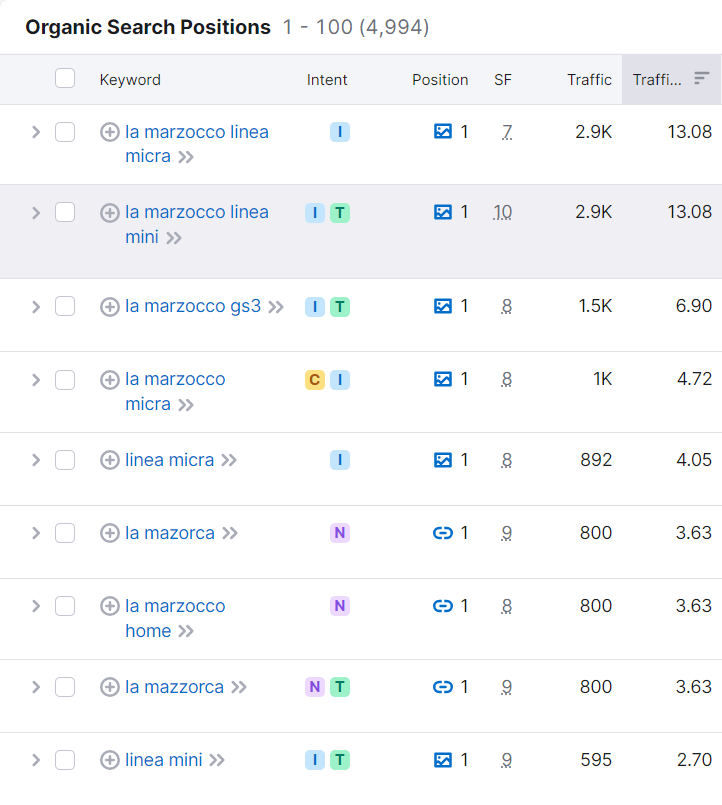722x805 pixels.
Task: Check the la mazorca row checkbox
Action: pos(65,533)
